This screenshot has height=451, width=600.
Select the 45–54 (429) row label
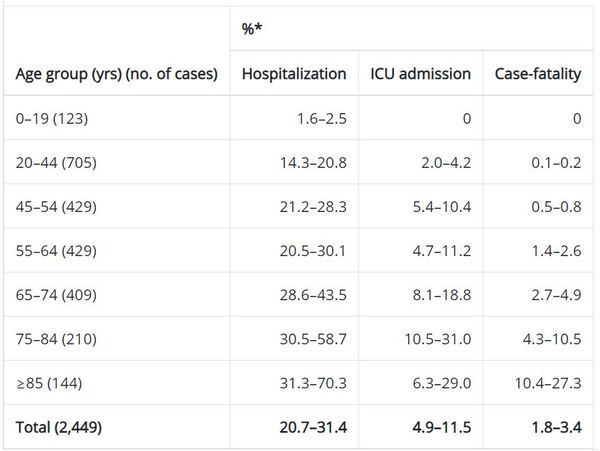click(56, 206)
